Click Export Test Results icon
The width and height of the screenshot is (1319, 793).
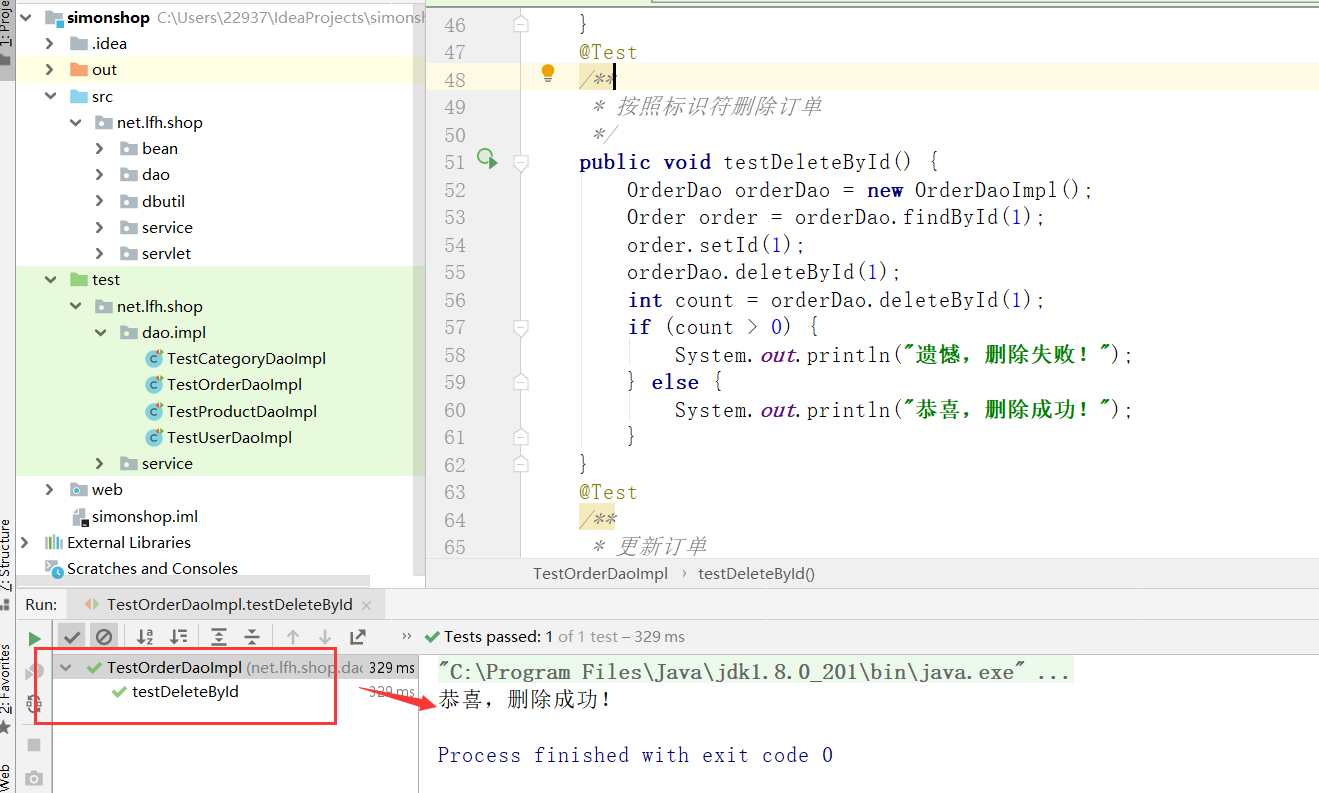click(358, 636)
